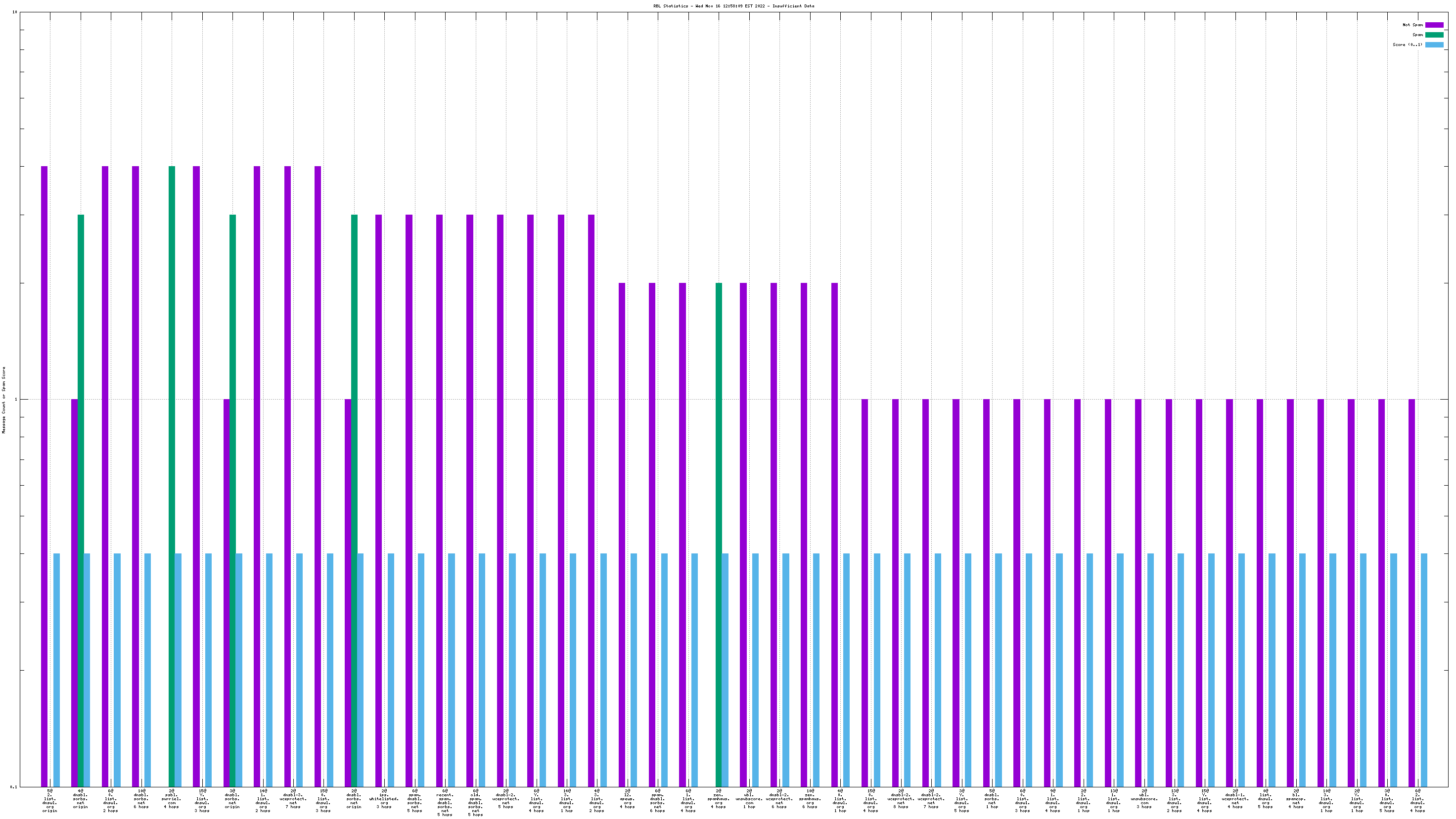The width and height of the screenshot is (1456, 819).
Task: Click the blue Score (0..1) legend swatch
Action: (x=1434, y=45)
